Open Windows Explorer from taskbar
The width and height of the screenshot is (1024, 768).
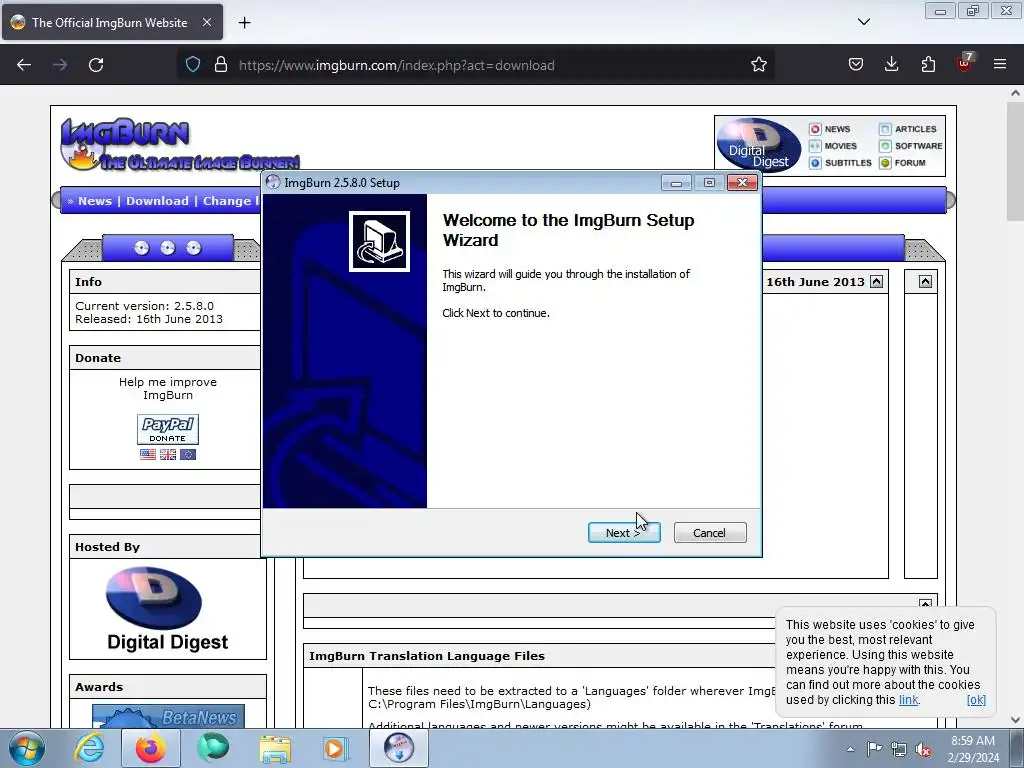coord(275,748)
